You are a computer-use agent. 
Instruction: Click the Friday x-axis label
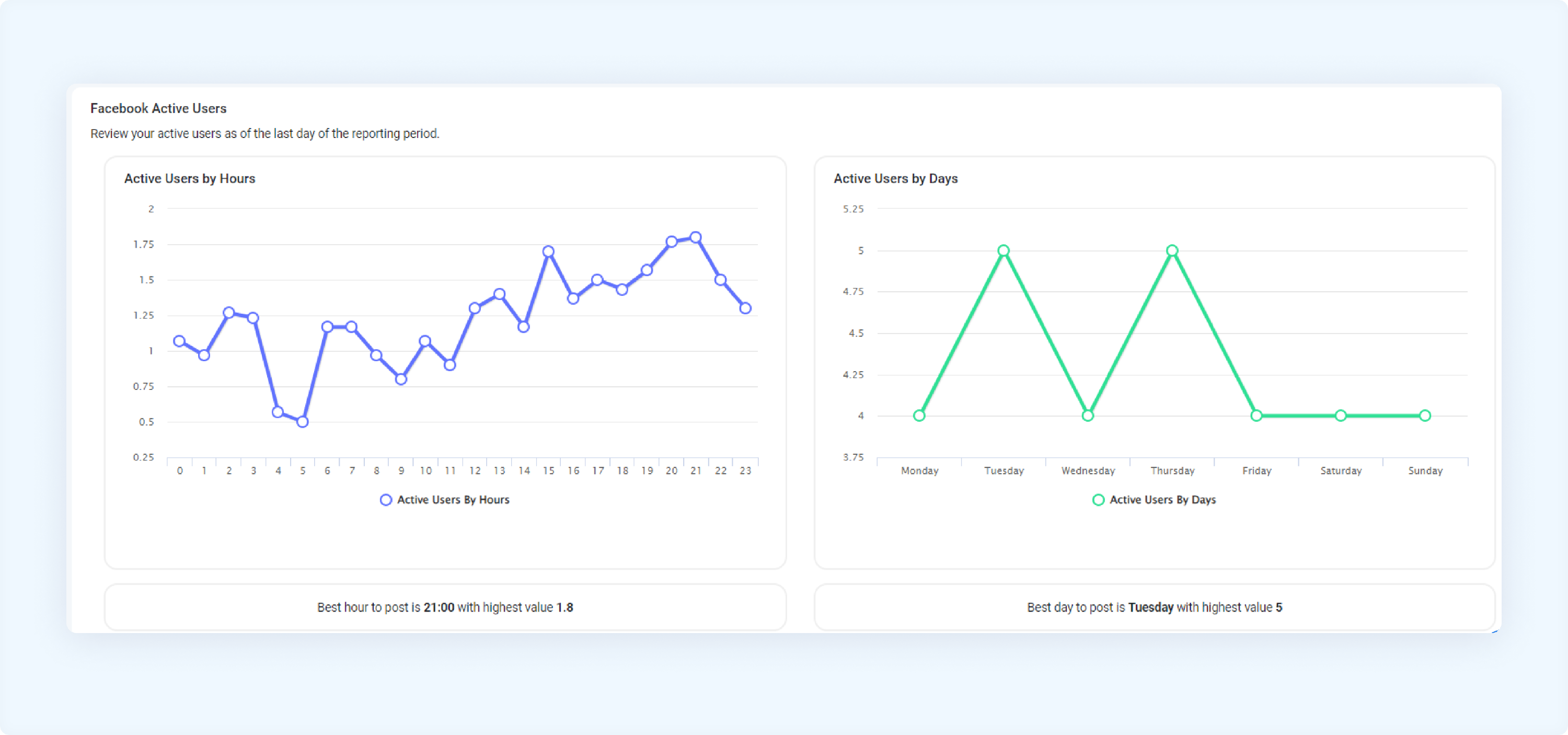1256,470
